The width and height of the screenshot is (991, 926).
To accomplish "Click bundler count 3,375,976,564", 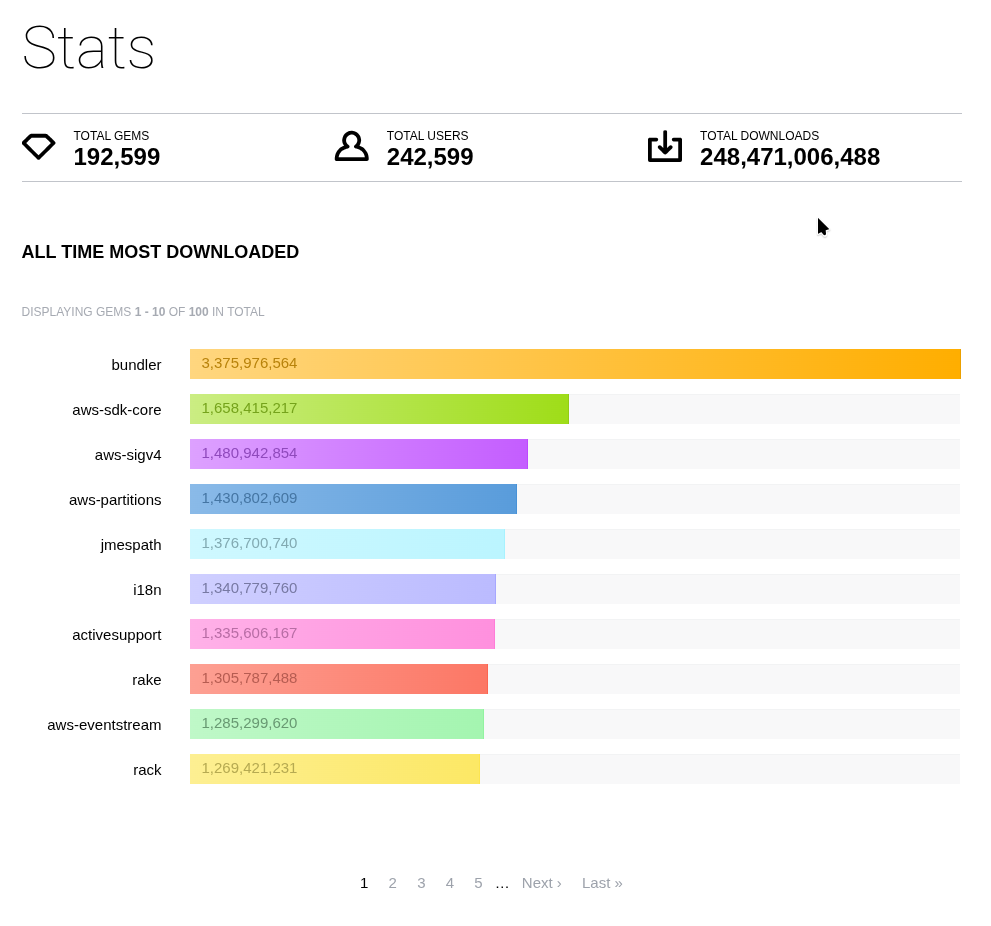I will [249, 363].
